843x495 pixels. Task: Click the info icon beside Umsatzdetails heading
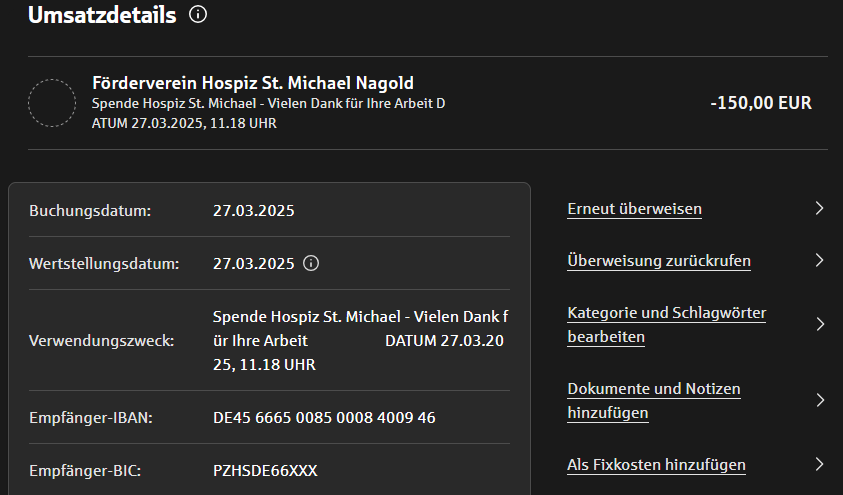tap(198, 15)
